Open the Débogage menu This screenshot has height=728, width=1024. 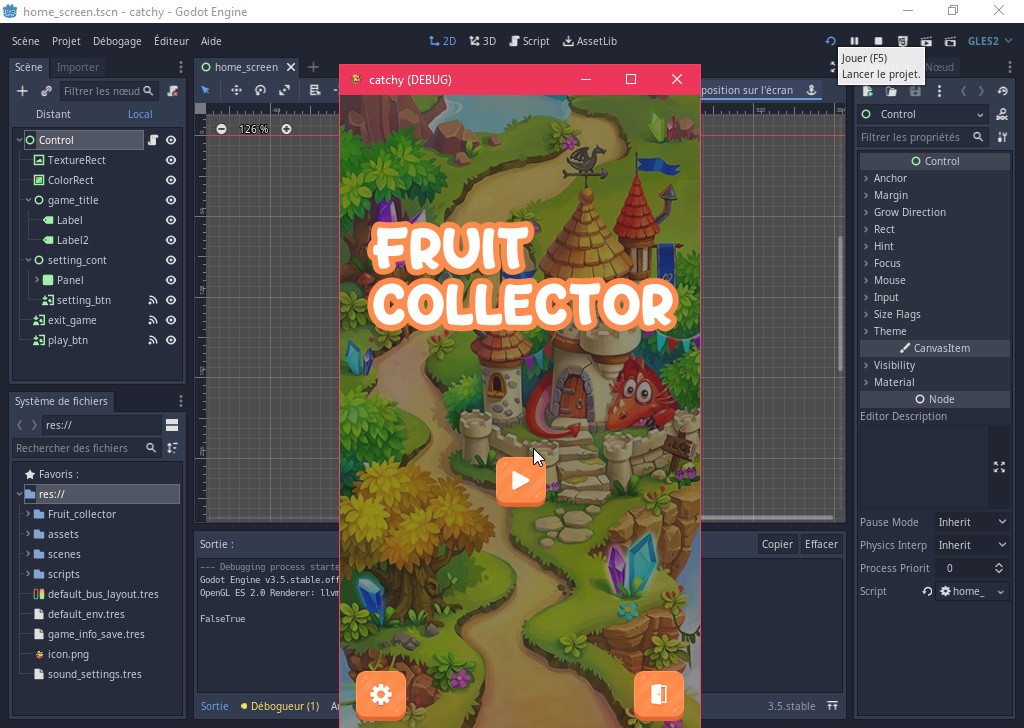pyautogui.click(x=117, y=41)
